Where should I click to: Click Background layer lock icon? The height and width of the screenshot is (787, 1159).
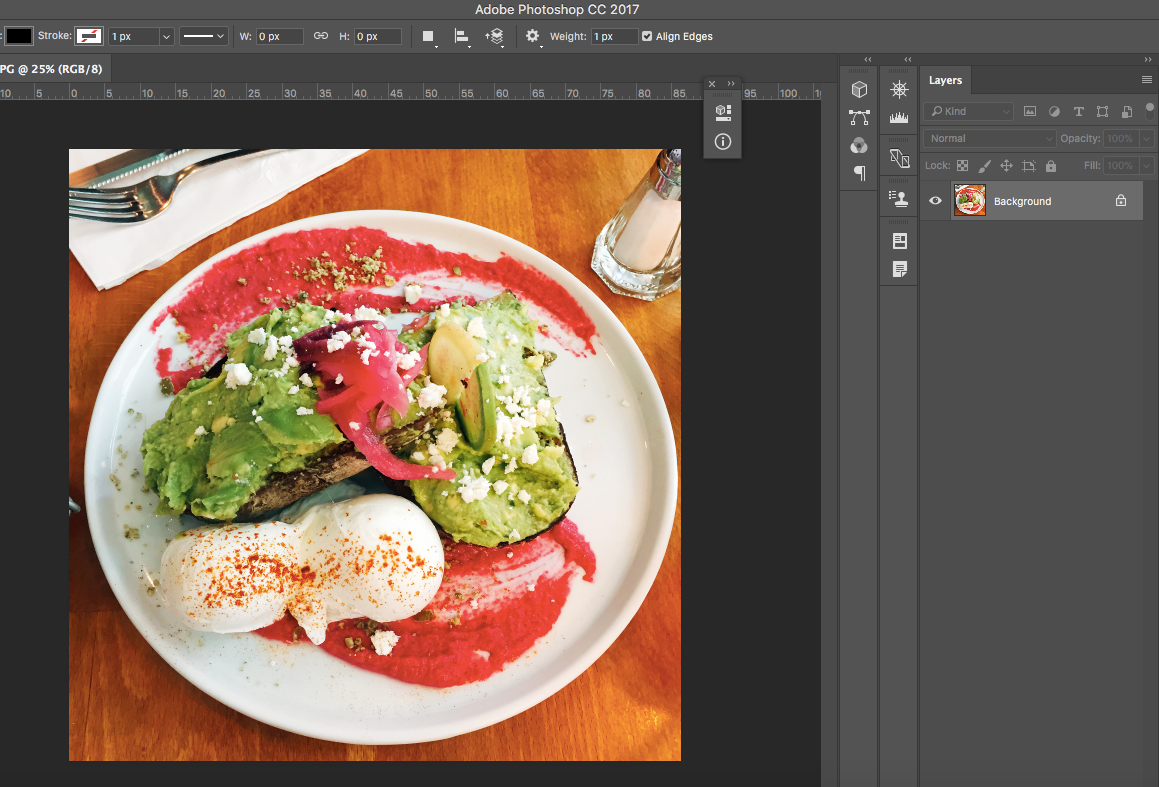(x=1121, y=200)
